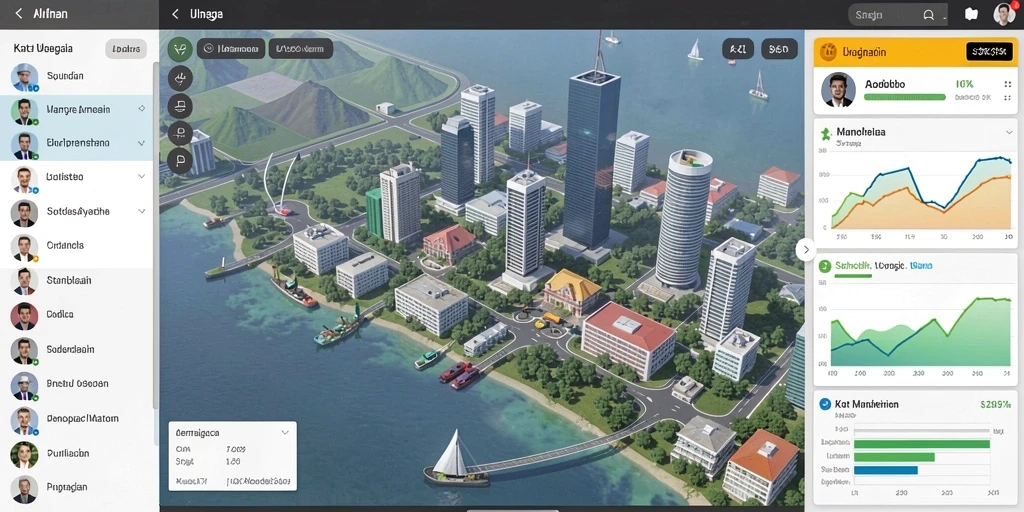Click the search magnifier icon

[x=929, y=14]
